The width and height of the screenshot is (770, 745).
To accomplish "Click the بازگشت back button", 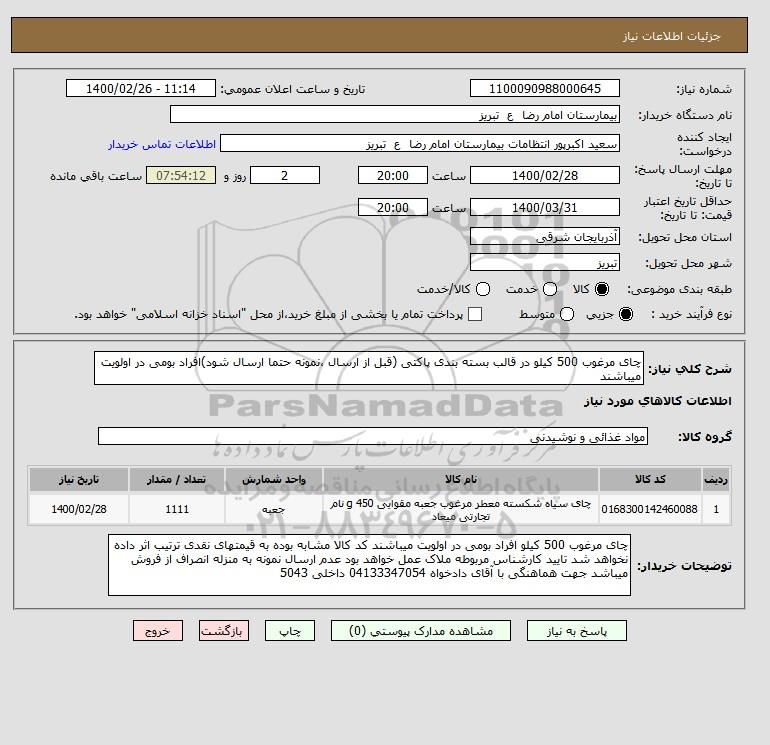I will pyautogui.click(x=224, y=631).
